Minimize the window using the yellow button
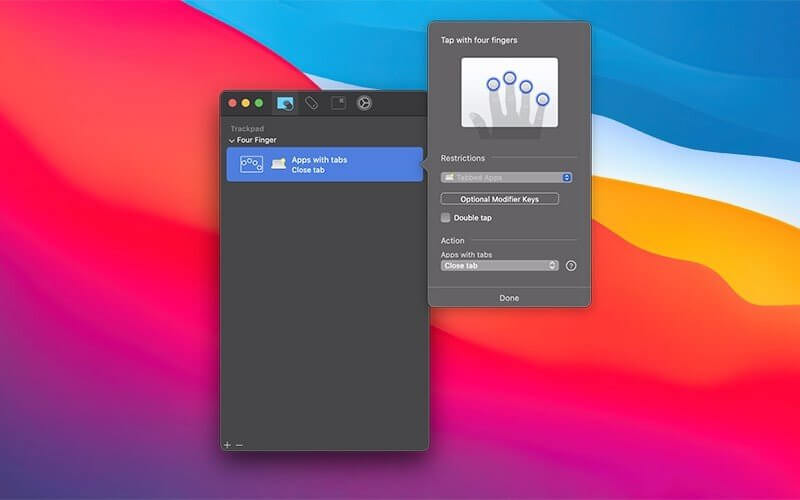This screenshot has width=800, height=500. coord(246,103)
